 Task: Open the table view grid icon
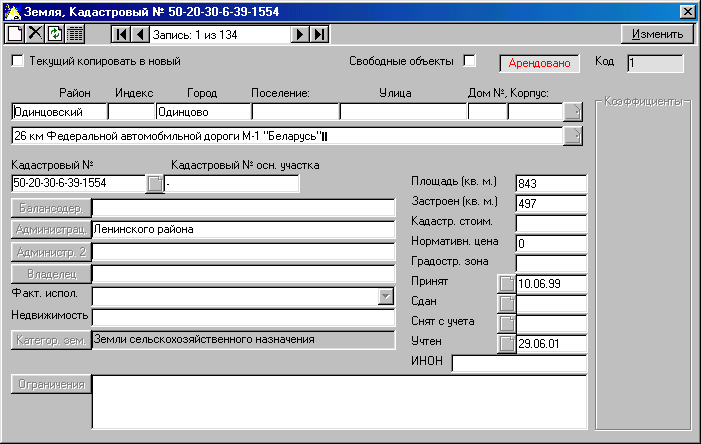pyautogui.click(x=75, y=34)
